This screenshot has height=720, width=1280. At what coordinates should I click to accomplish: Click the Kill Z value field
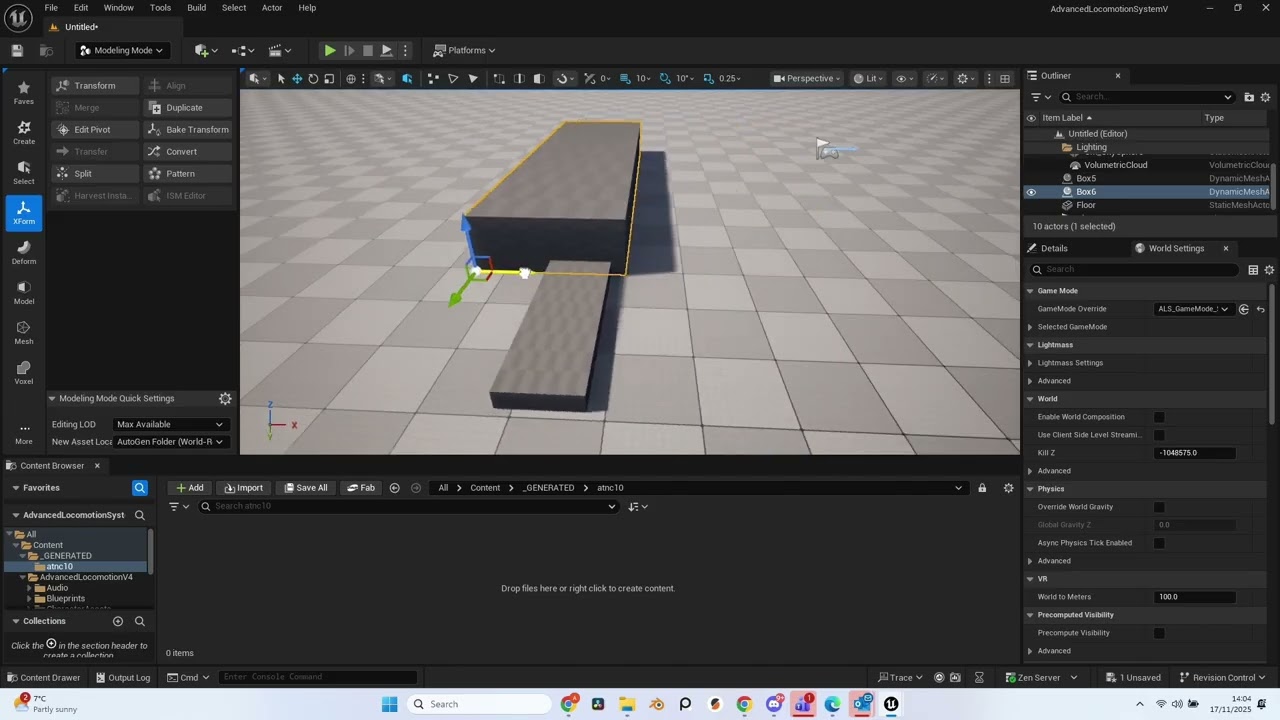1194,453
